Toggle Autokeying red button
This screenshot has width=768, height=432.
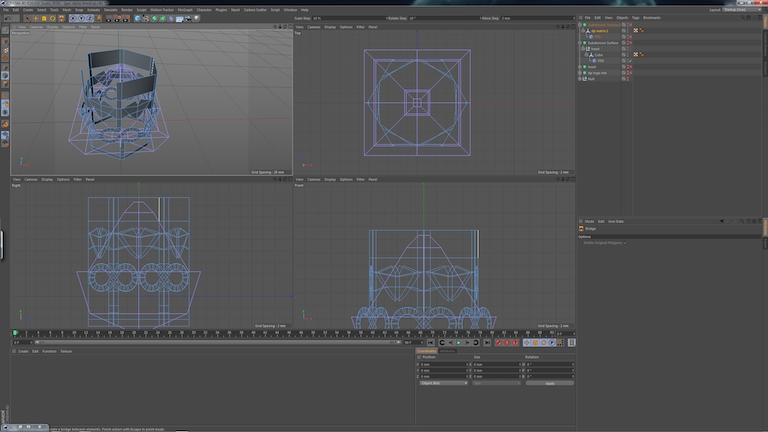(506, 343)
